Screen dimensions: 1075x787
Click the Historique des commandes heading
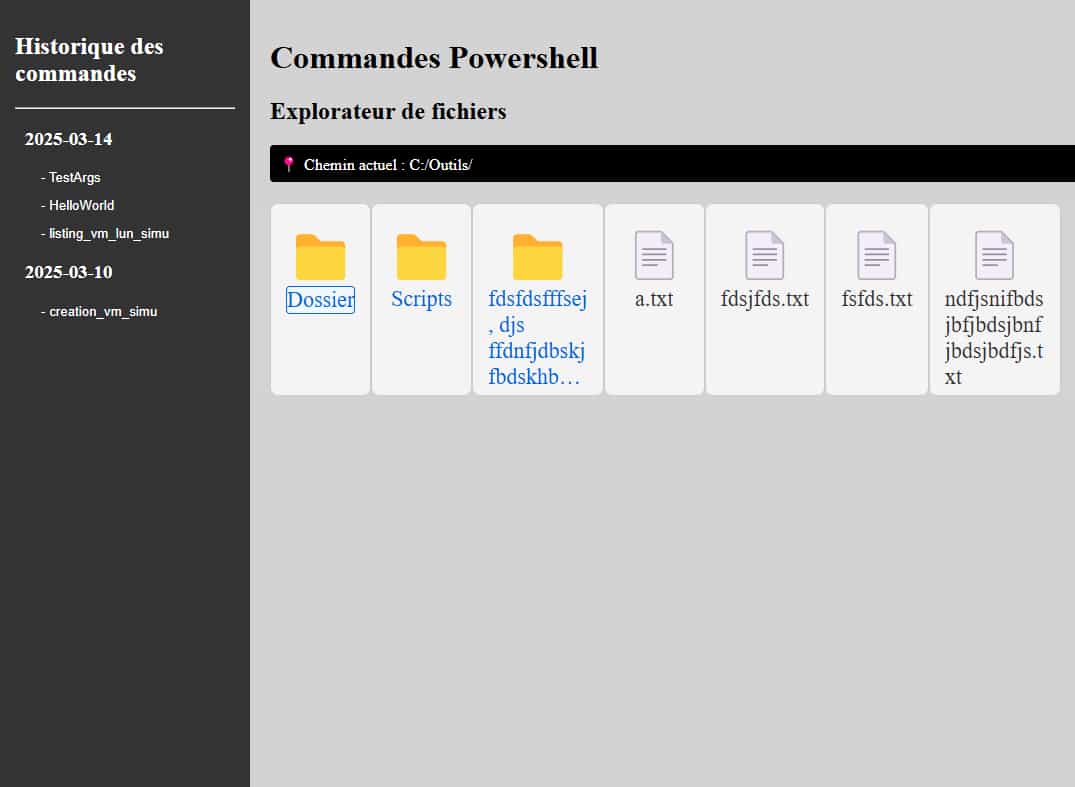click(89, 60)
